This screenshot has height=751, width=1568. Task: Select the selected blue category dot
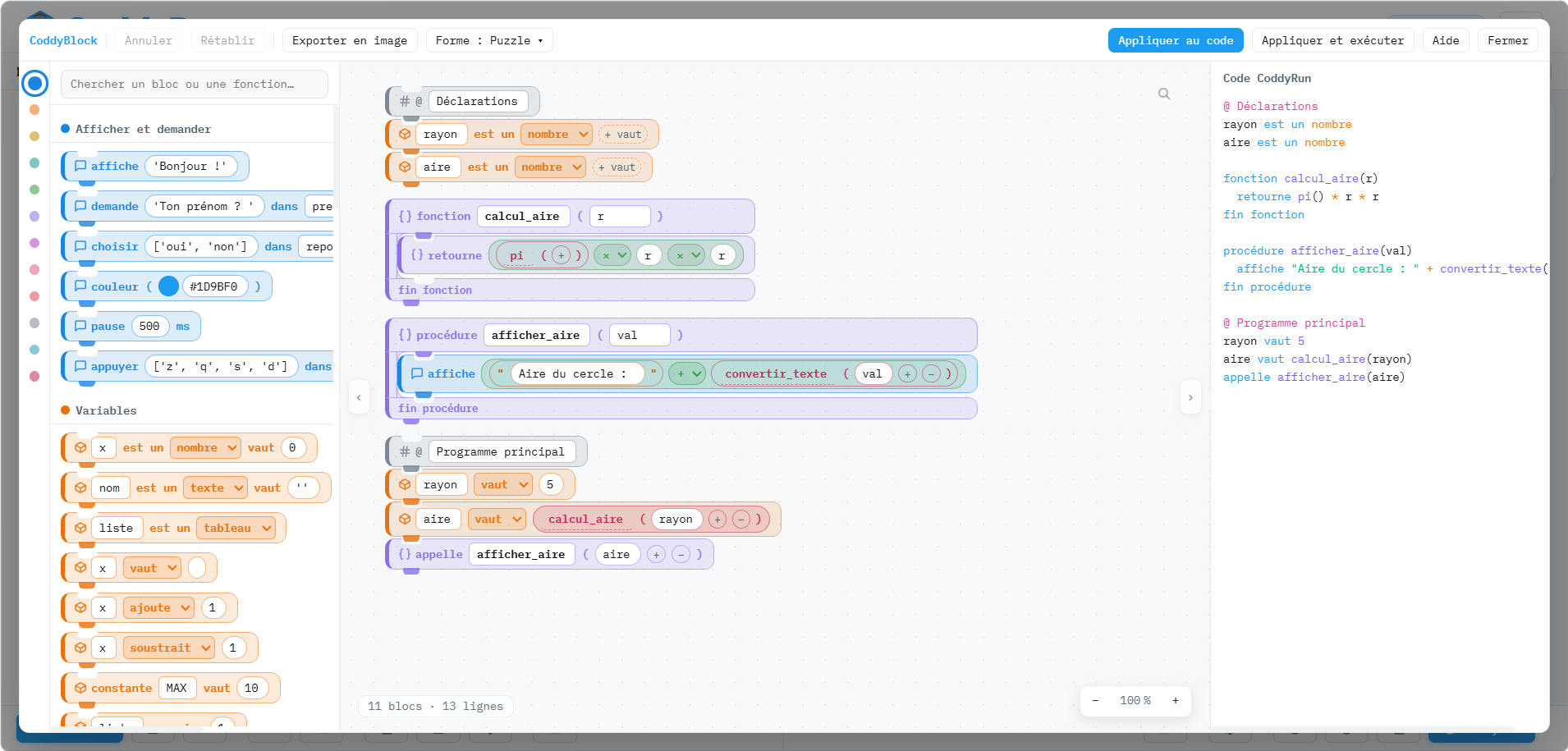[34, 83]
